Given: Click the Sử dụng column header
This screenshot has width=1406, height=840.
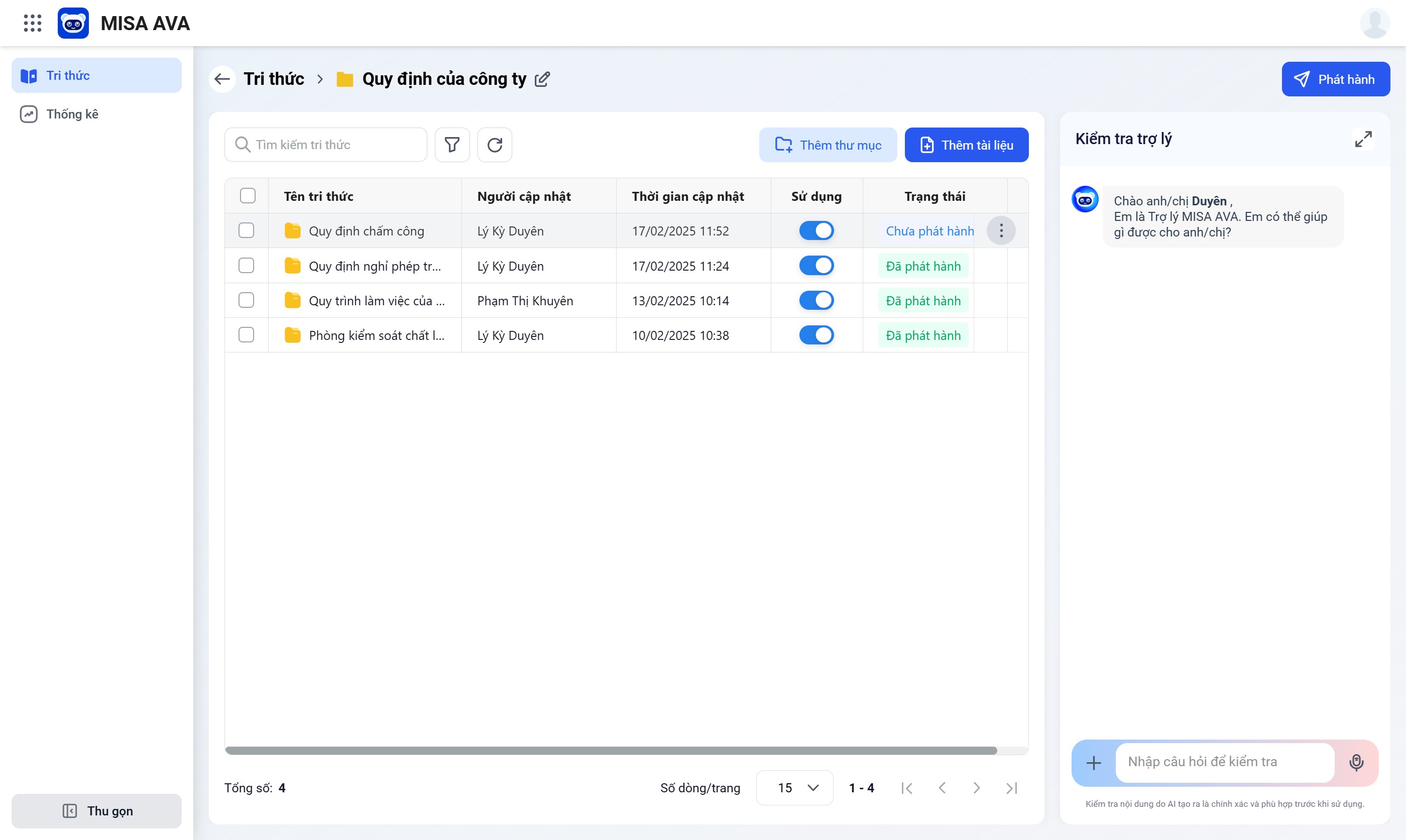Looking at the screenshot, I should tap(816, 196).
